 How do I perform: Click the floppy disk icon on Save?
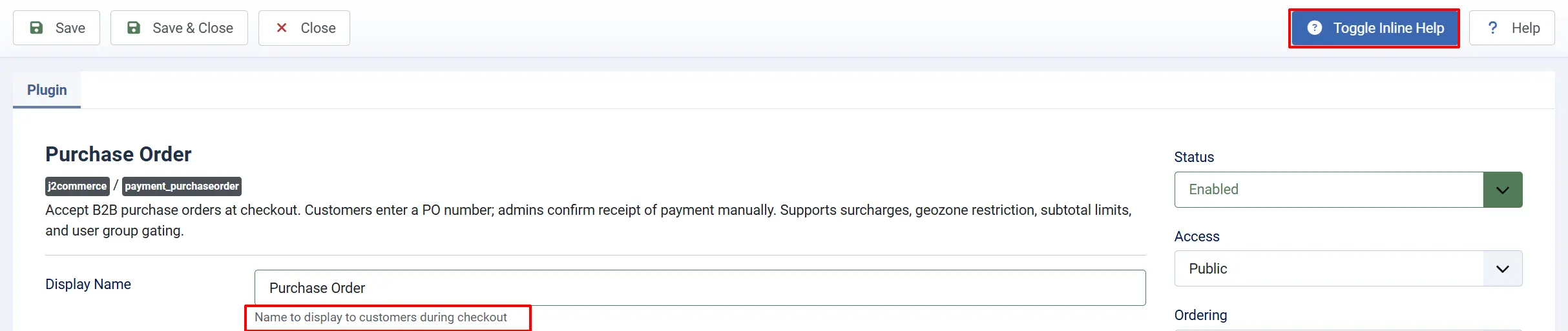37,28
